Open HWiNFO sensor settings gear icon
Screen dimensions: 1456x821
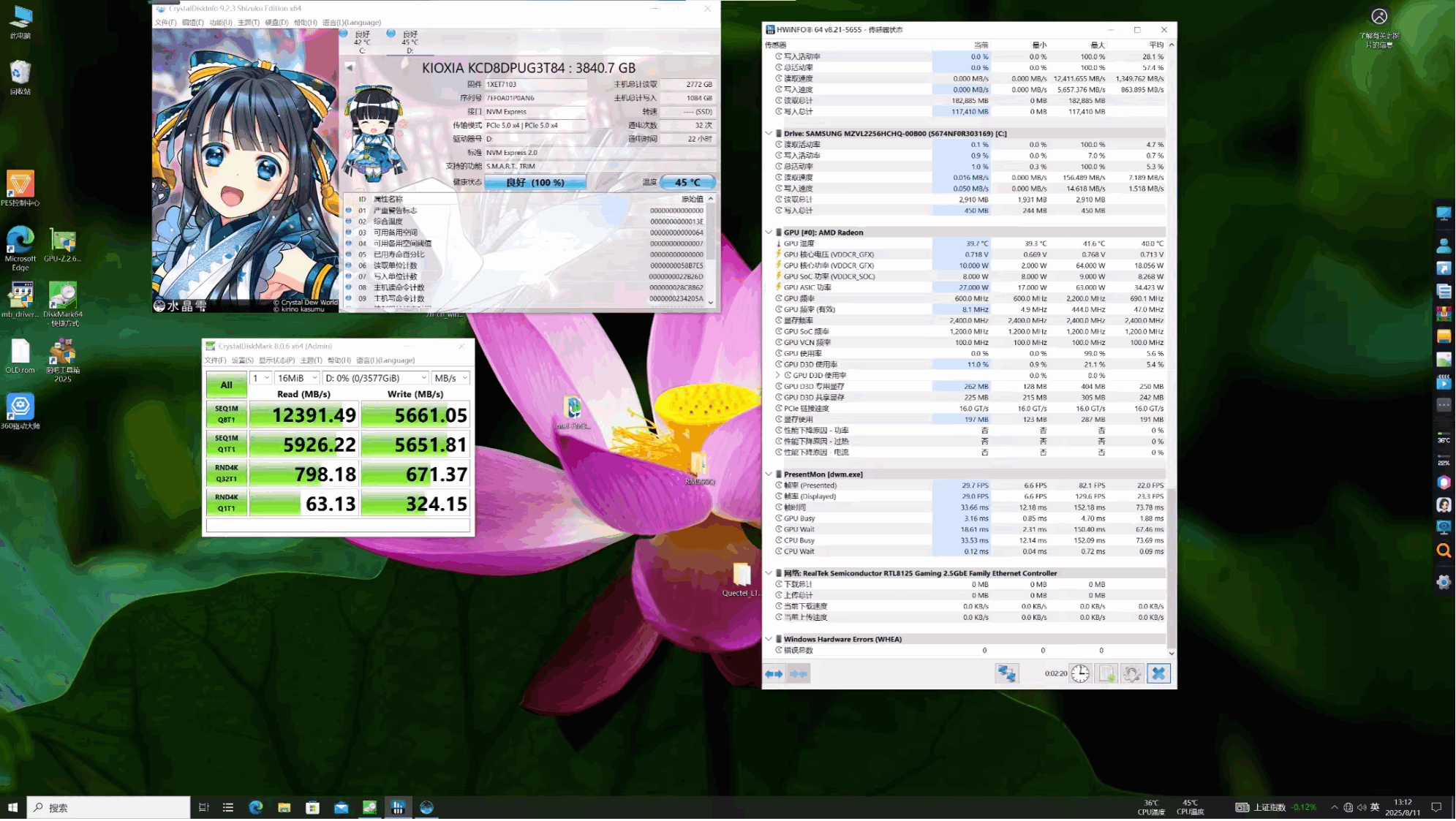click(1132, 674)
